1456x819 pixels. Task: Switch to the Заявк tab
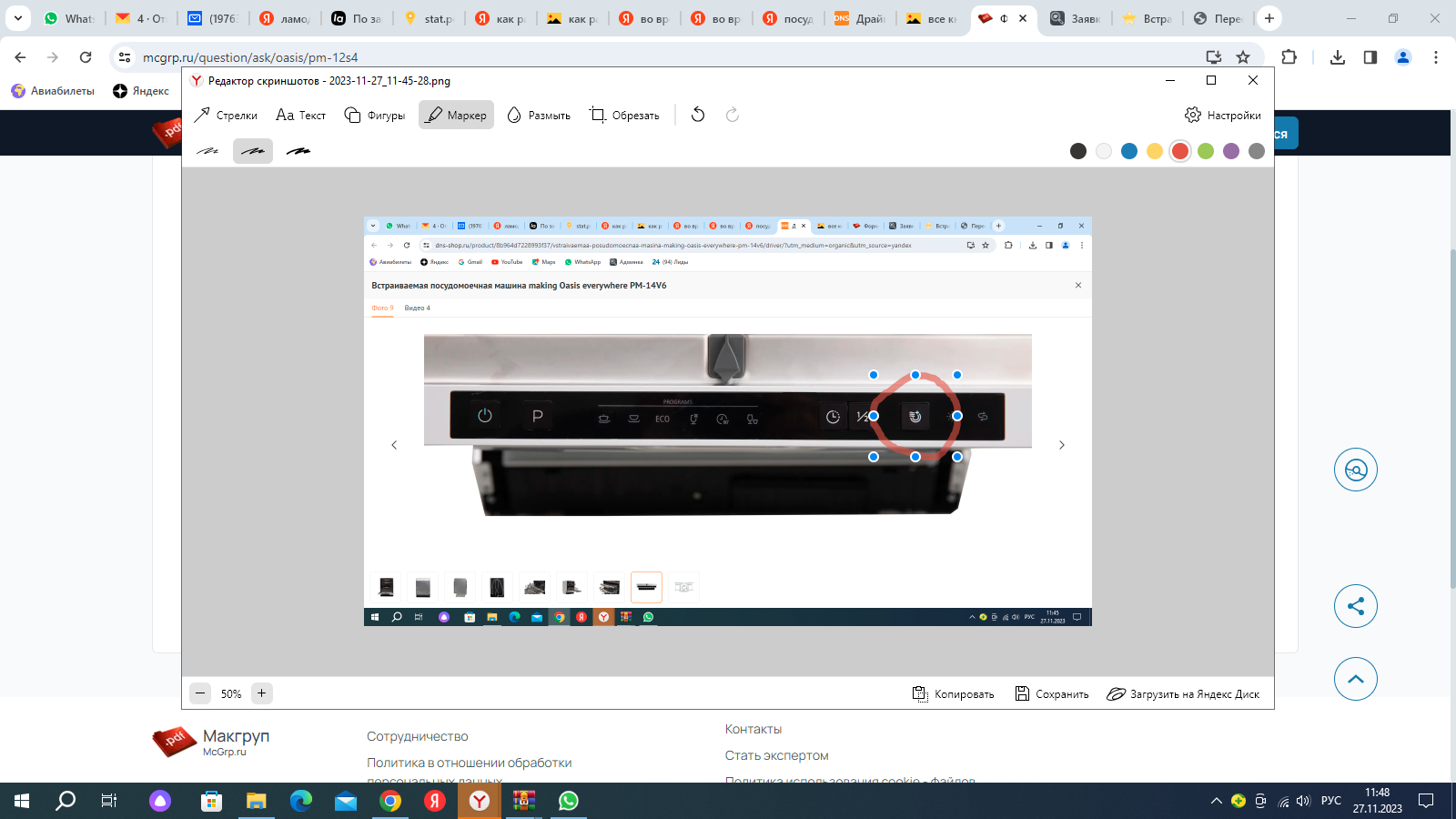(x=1076, y=18)
